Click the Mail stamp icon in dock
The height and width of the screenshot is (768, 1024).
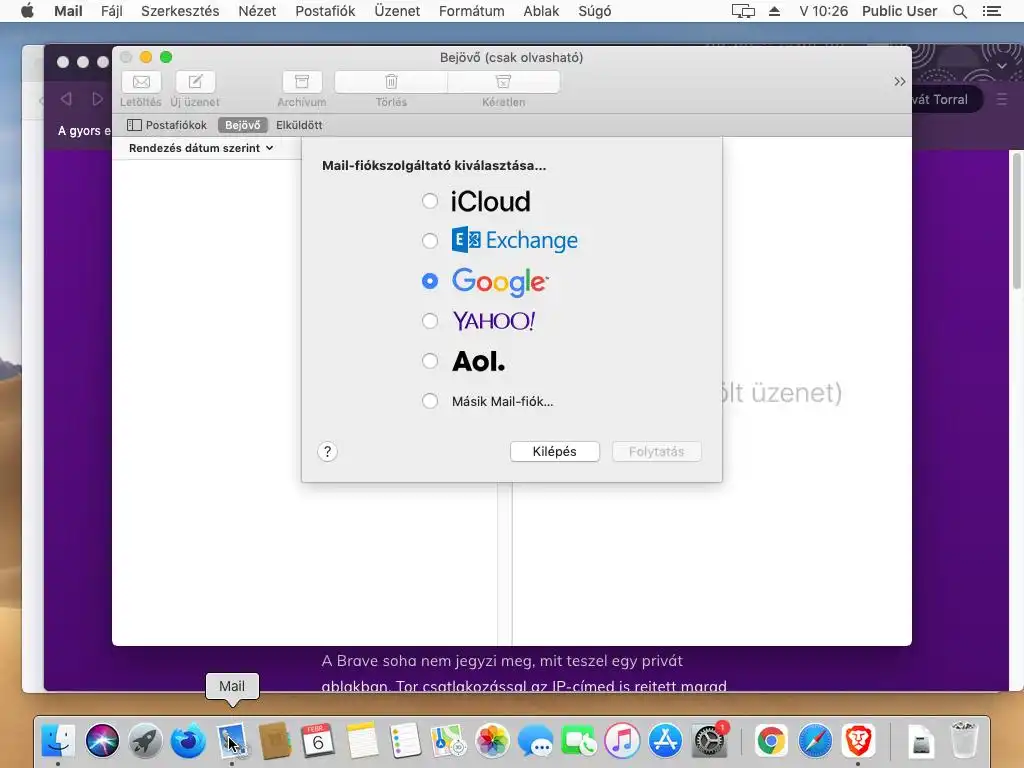(232, 741)
